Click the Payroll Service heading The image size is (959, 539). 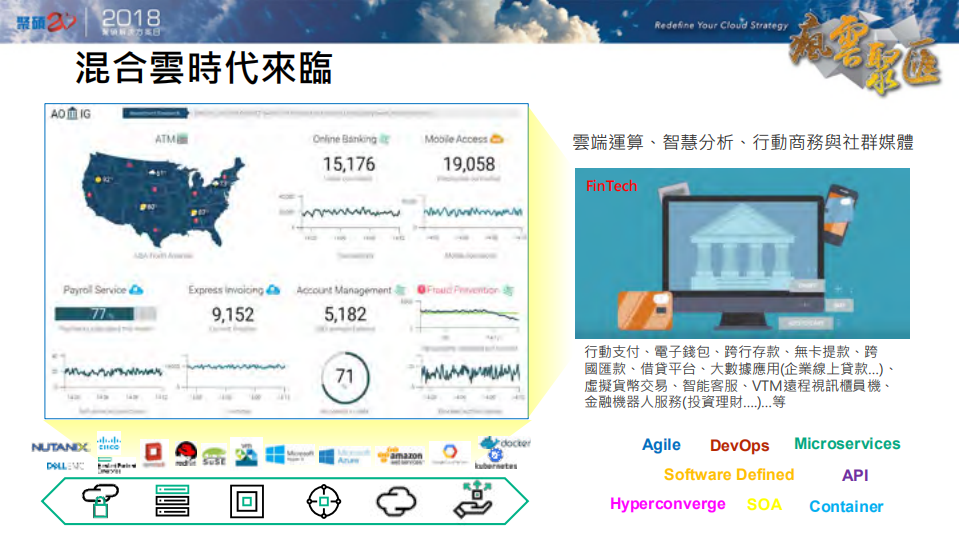coord(94,289)
